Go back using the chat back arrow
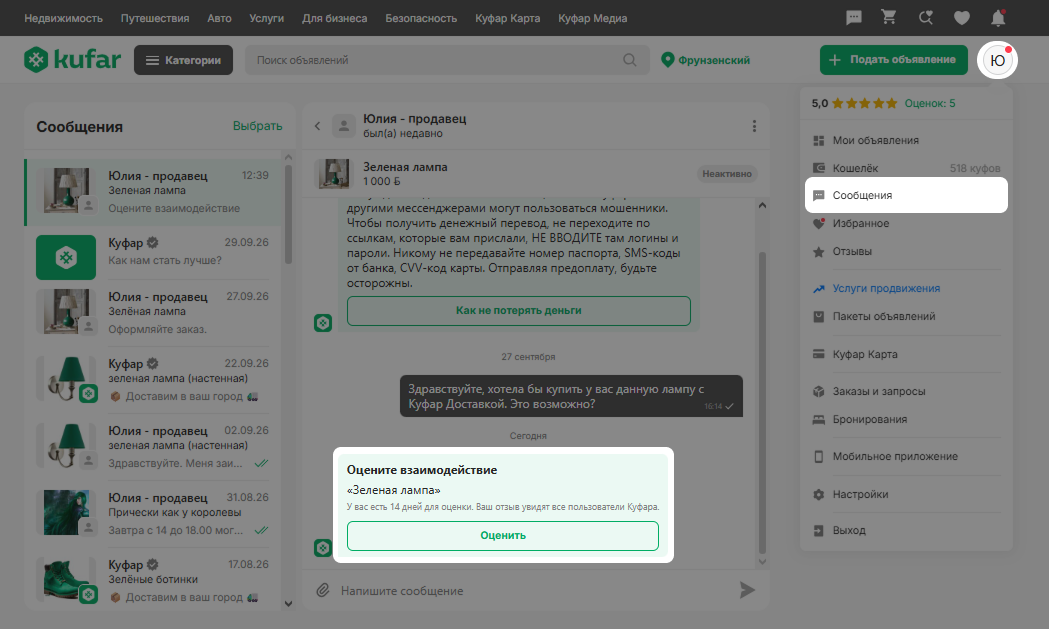Screen dimensions: 1049x629 (x=318, y=126)
